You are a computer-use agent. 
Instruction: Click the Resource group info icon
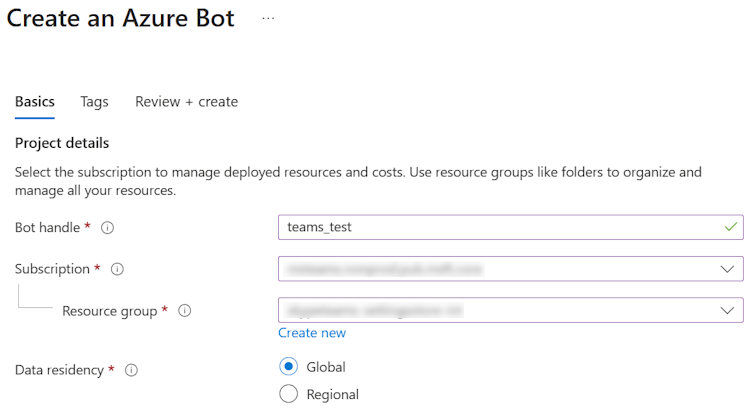(184, 311)
